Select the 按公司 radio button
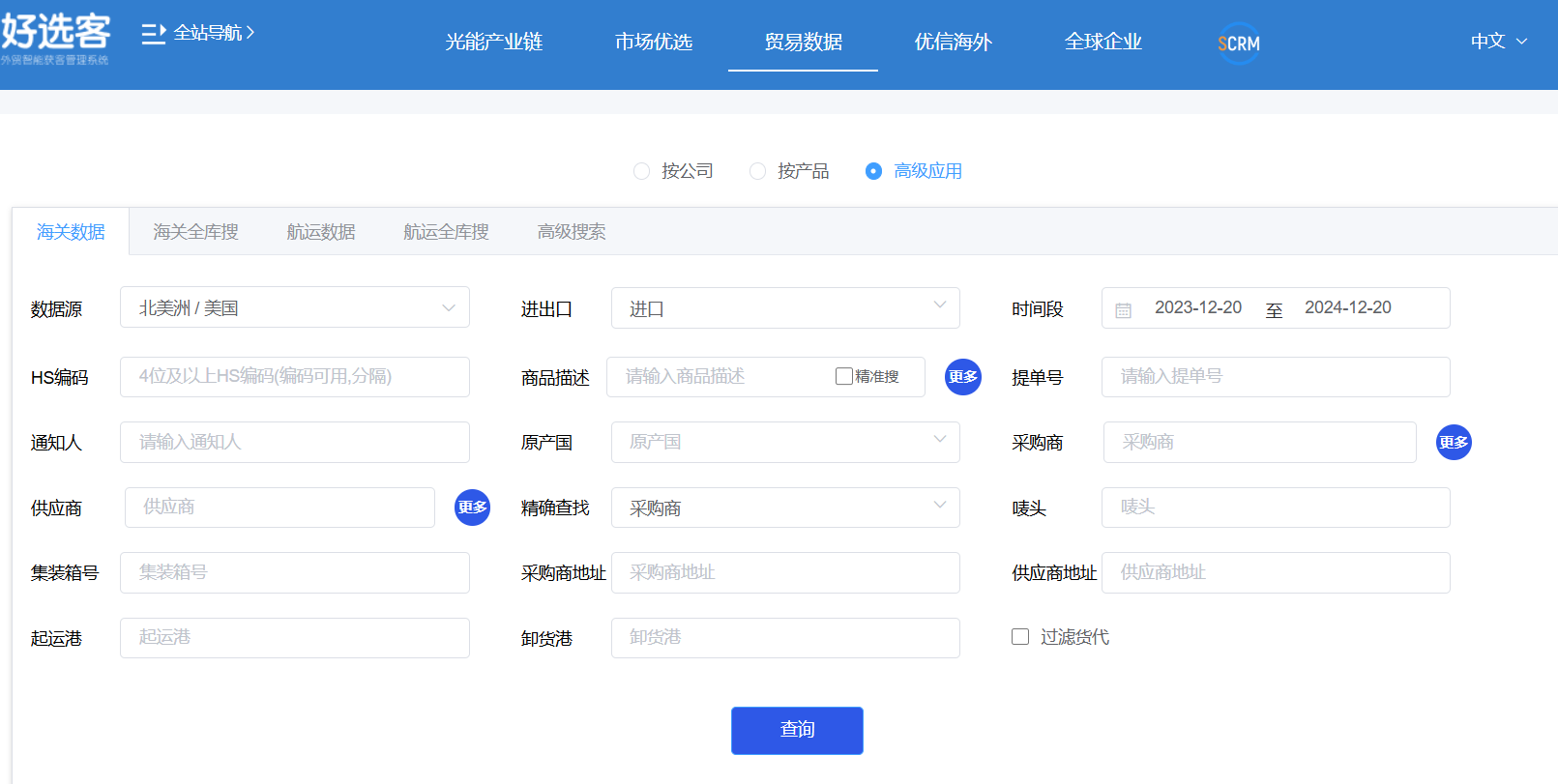This screenshot has width=1558, height=784. 641,171
